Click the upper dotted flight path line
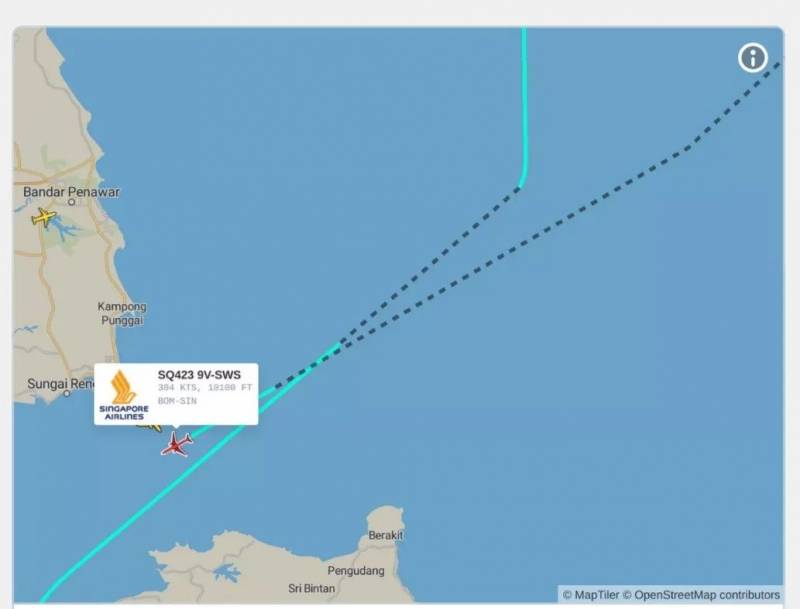Image resolution: width=800 pixels, height=609 pixels. point(434,260)
